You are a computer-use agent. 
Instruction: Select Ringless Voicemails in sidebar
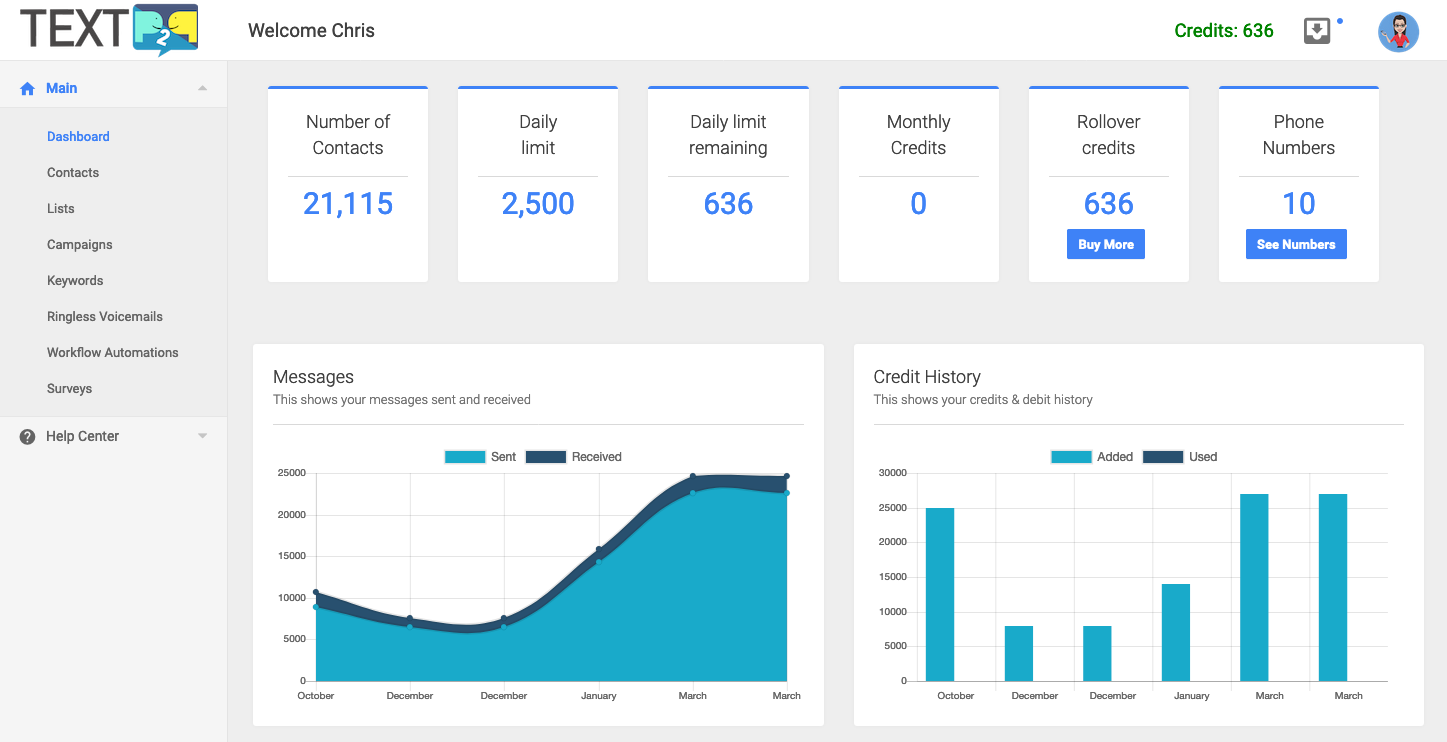[x=105, y=316]
